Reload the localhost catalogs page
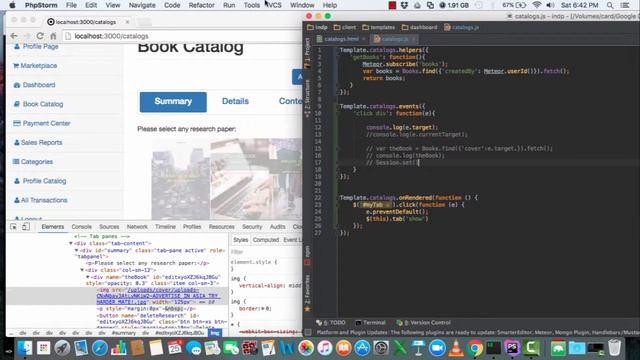Viewport: 640px width, 360px height. point(40,36)
